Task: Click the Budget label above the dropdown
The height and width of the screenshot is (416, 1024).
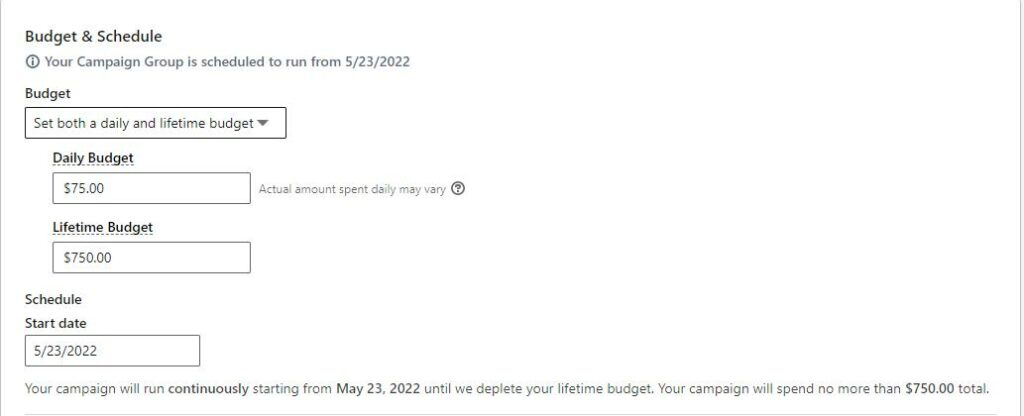Action: pos(48,93)
